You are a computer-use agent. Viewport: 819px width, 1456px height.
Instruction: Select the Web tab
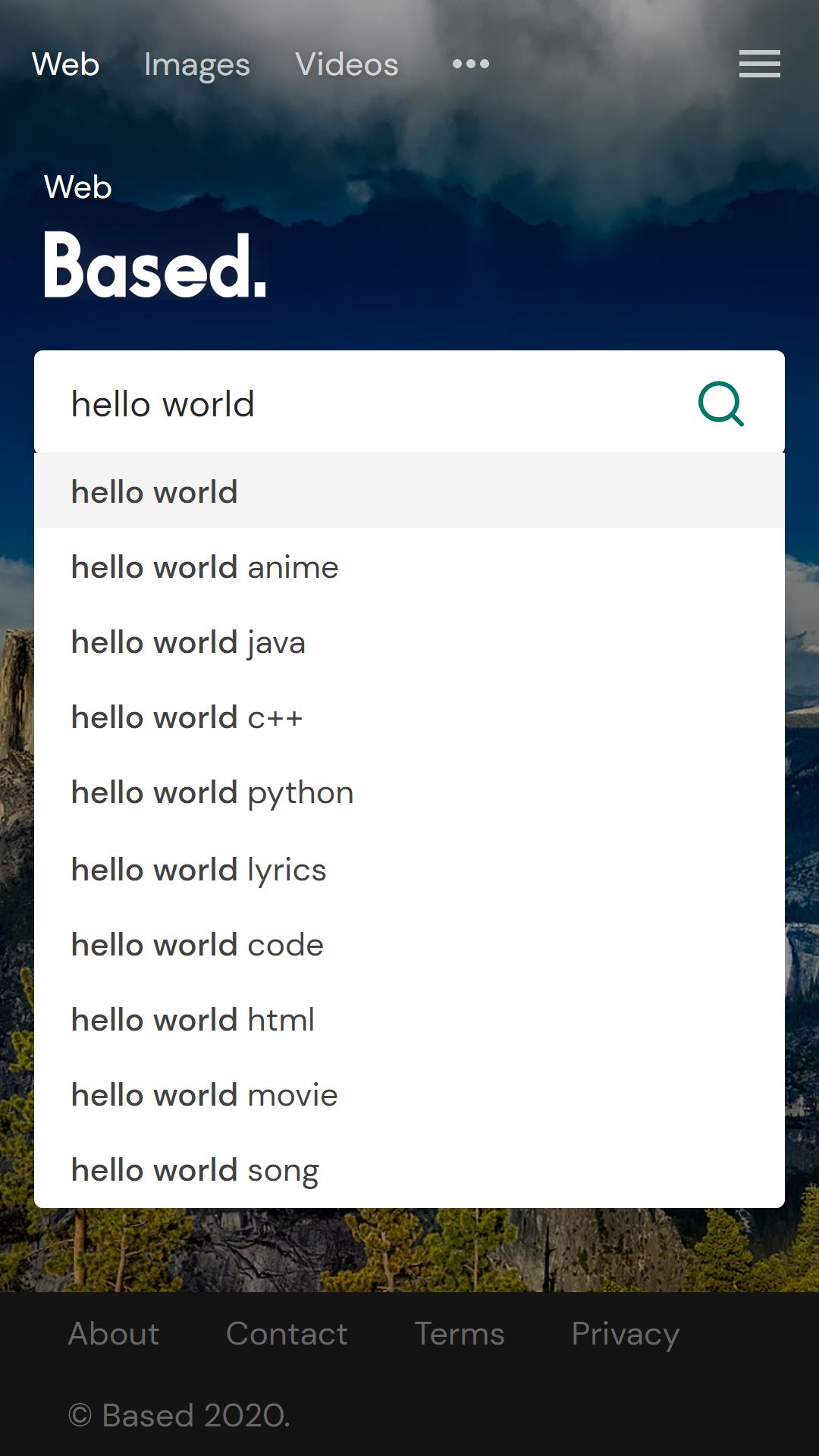[66, 65]
